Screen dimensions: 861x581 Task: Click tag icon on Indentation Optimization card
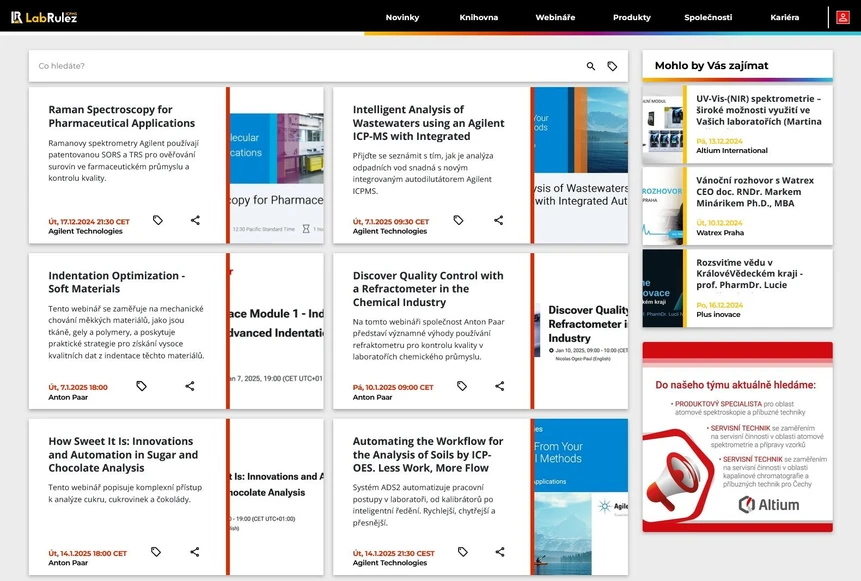(x=141, y=386)
